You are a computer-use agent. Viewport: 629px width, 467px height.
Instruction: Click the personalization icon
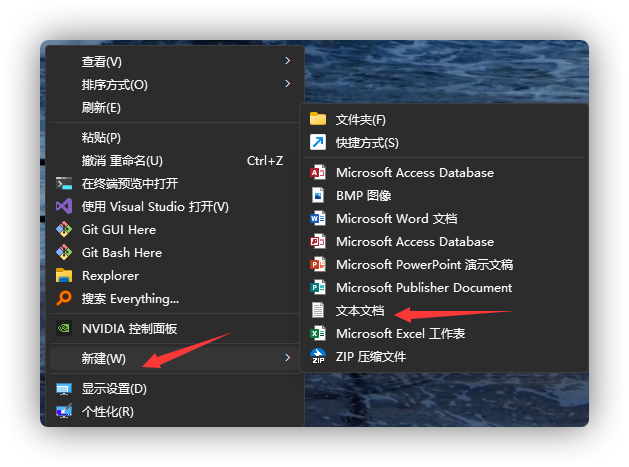click(64, 411)
